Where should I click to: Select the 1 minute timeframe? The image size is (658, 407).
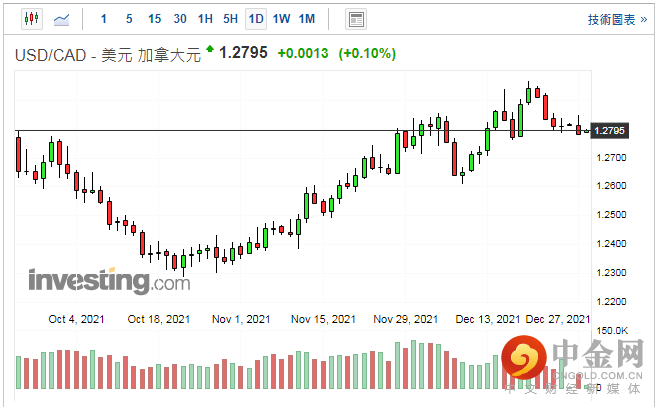(104, 19)
